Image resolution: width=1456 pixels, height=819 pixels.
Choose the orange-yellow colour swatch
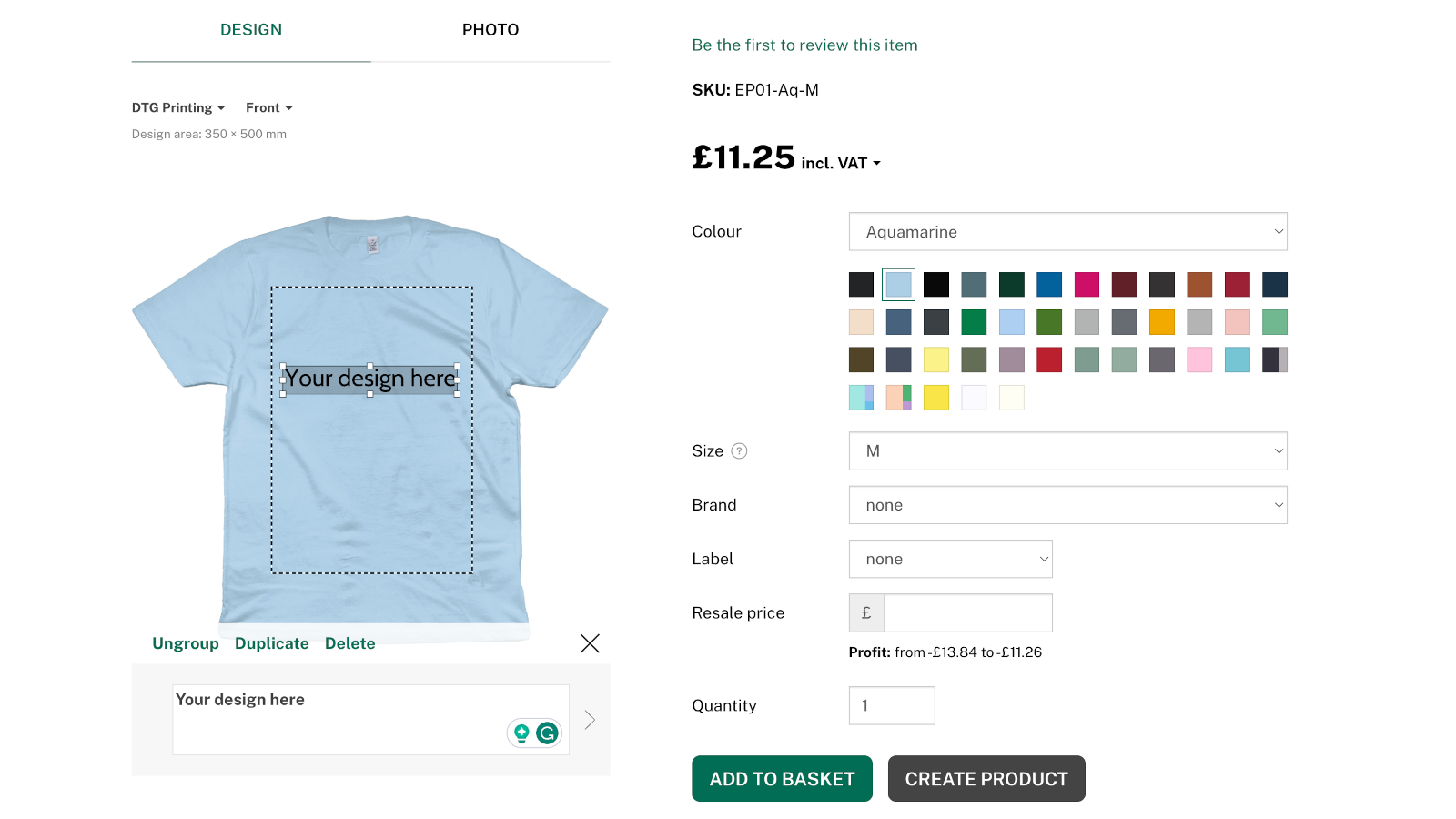click(1161, 322)
